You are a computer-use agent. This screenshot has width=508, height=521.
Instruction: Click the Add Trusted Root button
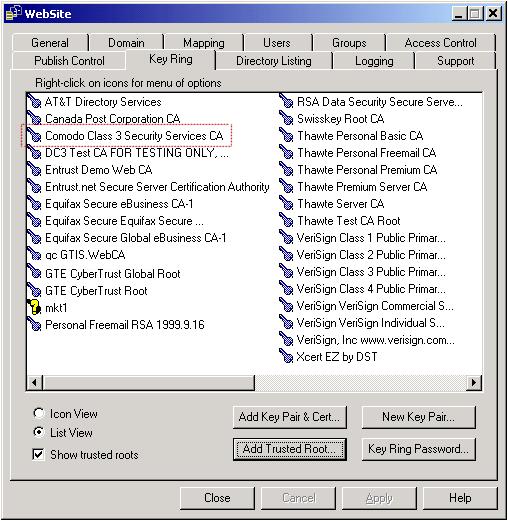coord(289,449)
